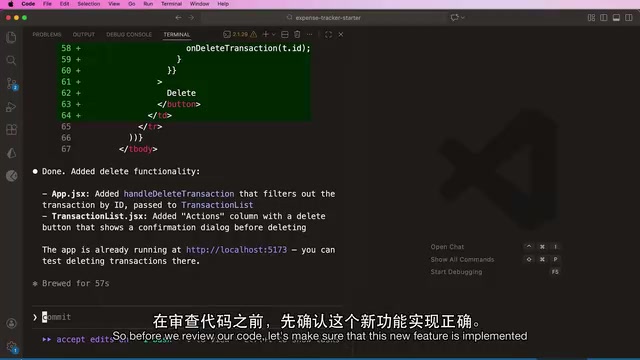Open the Explorer view in the activity bar
The height and width of the screenshot is (360, 640).
(x=11, y=37)
